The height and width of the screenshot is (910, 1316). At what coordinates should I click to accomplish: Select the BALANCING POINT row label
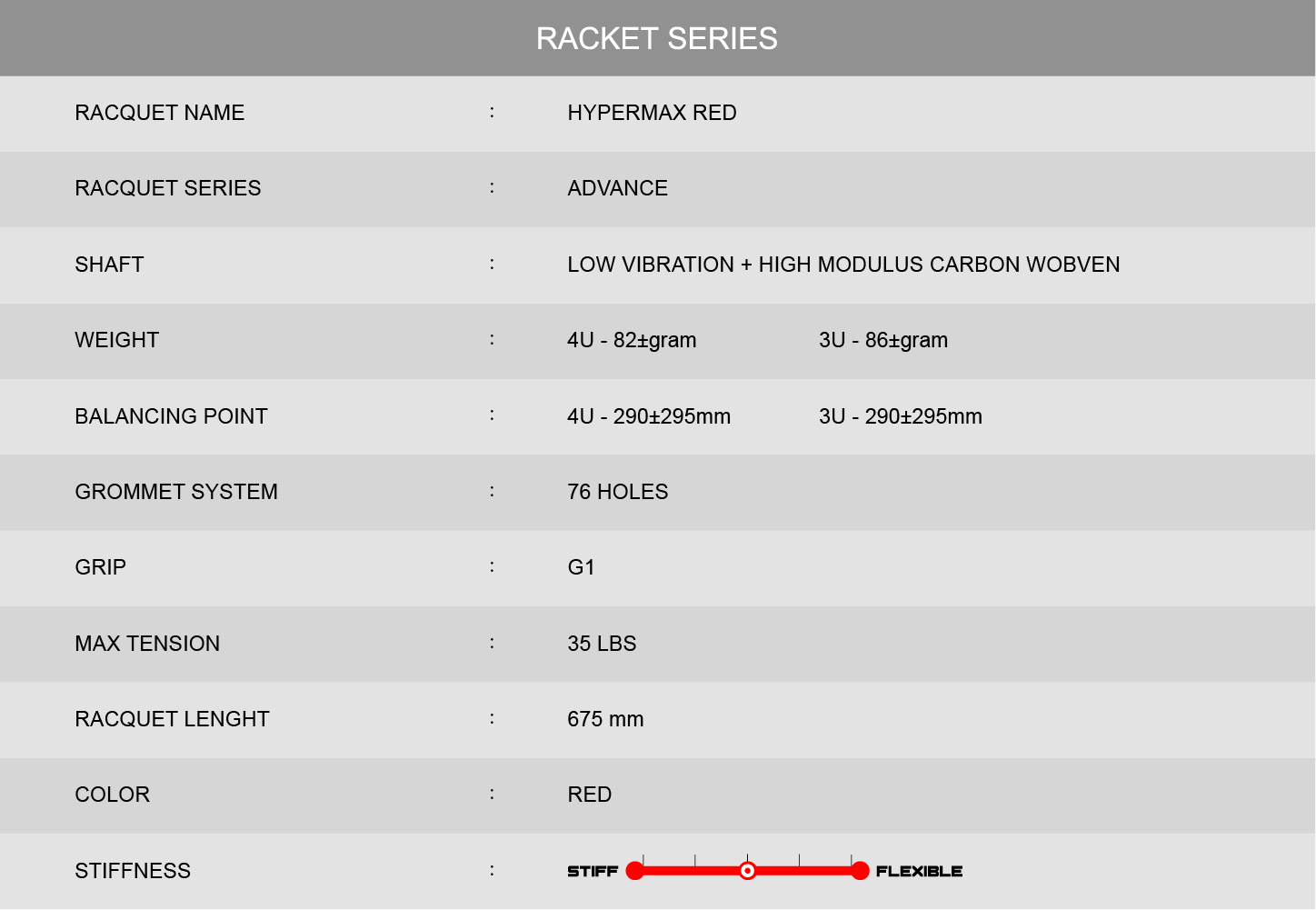click(x=171, y=416)
